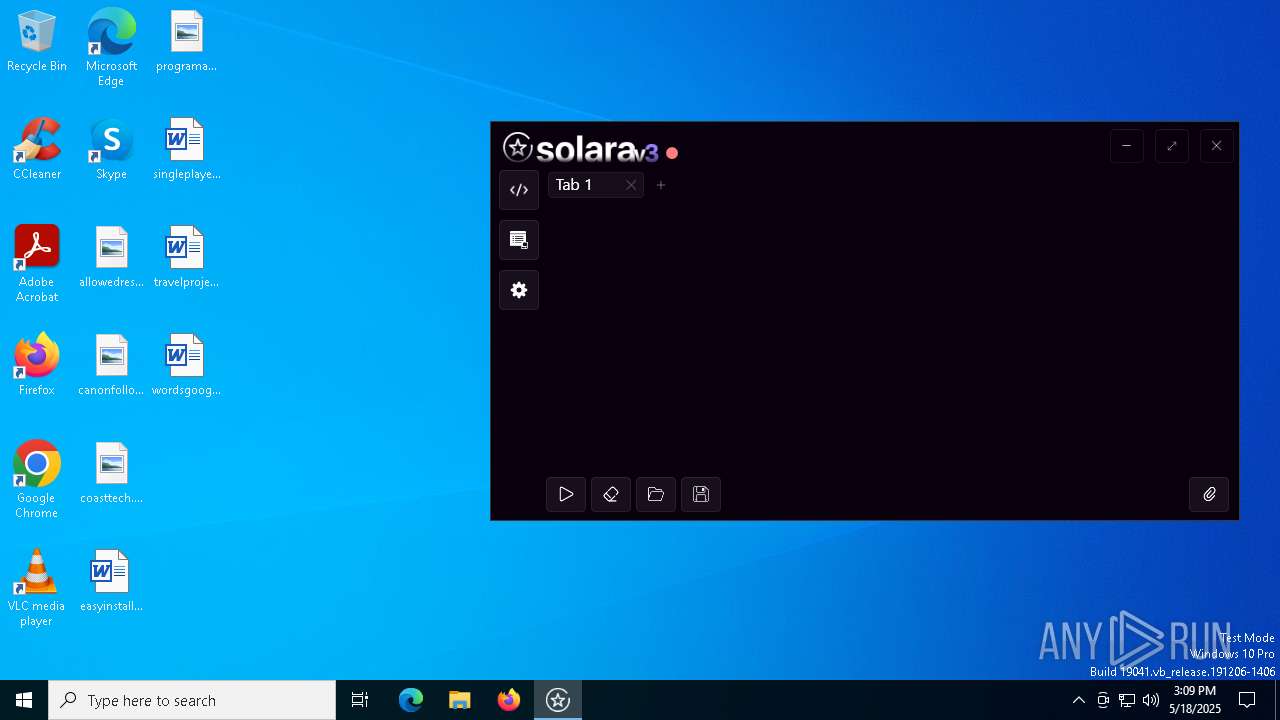Open File Explorer from the taskbar

[x=460, y=700]
